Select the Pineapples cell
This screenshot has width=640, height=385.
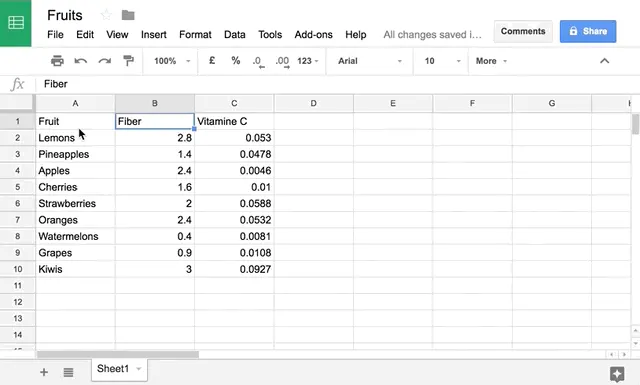tap(75, 154)
